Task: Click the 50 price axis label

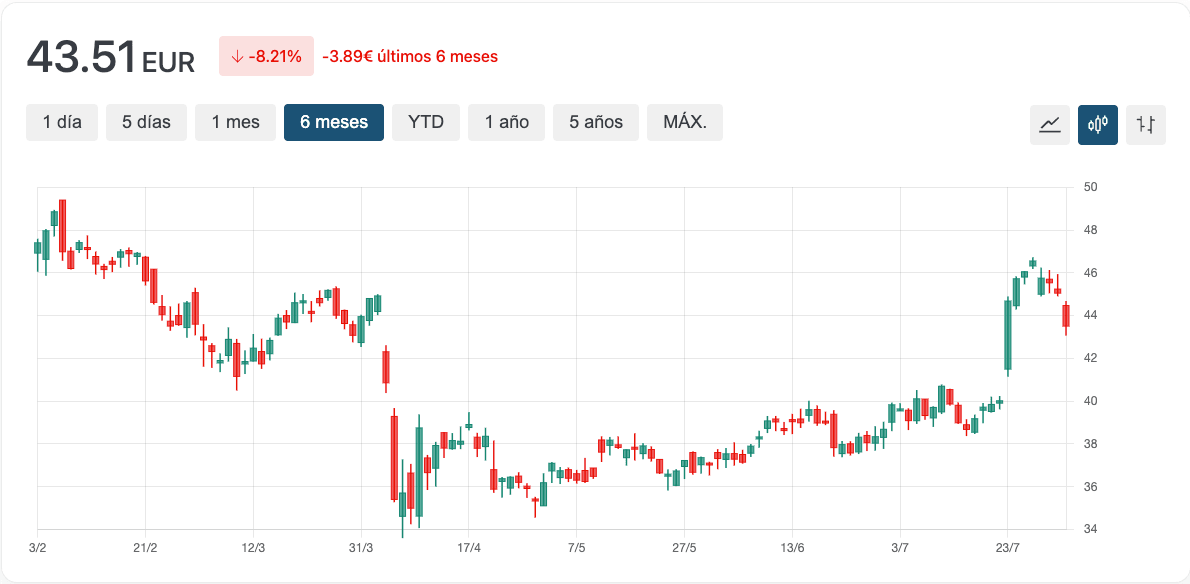Action: click(1091, 187)
